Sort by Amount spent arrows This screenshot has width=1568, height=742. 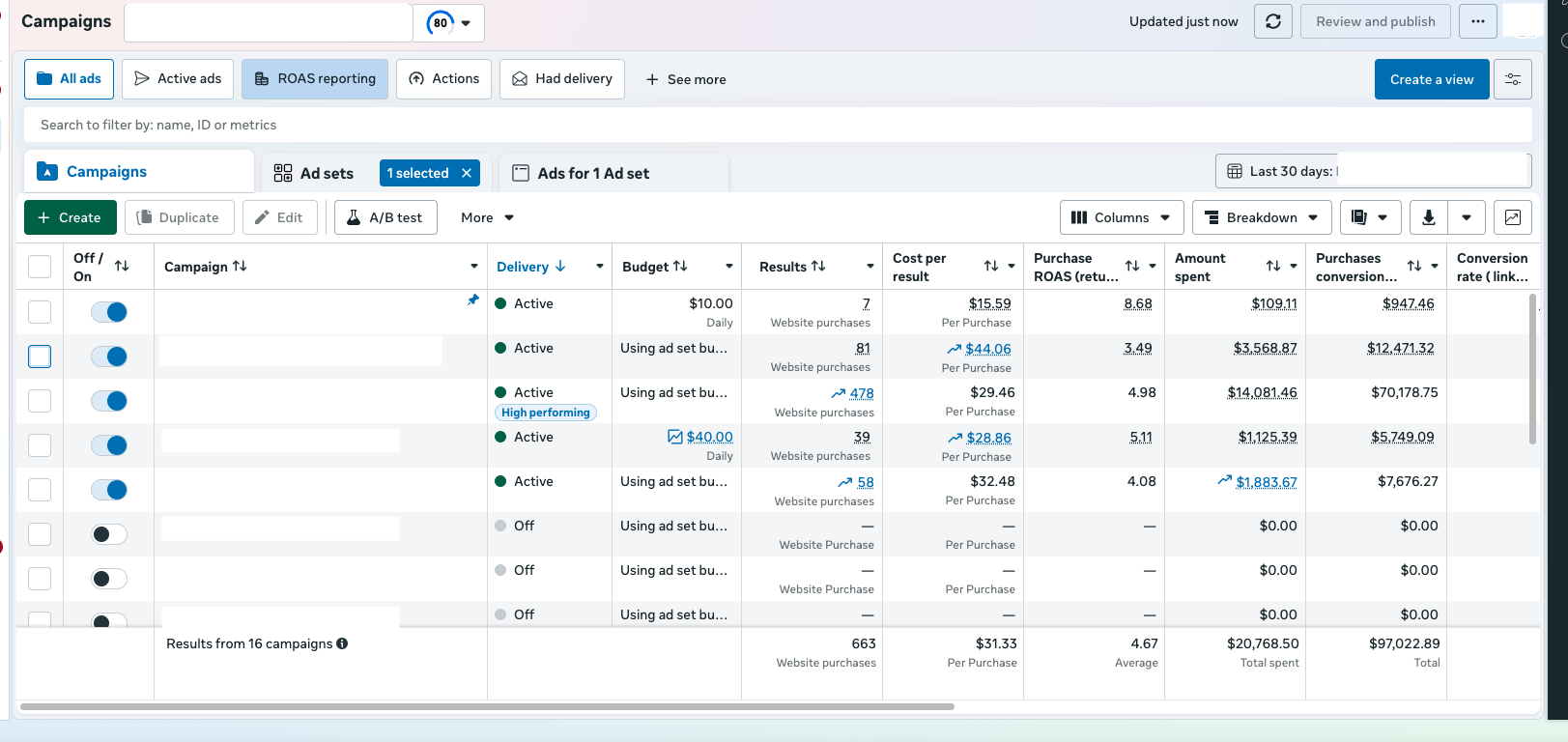click(1273, 266)
